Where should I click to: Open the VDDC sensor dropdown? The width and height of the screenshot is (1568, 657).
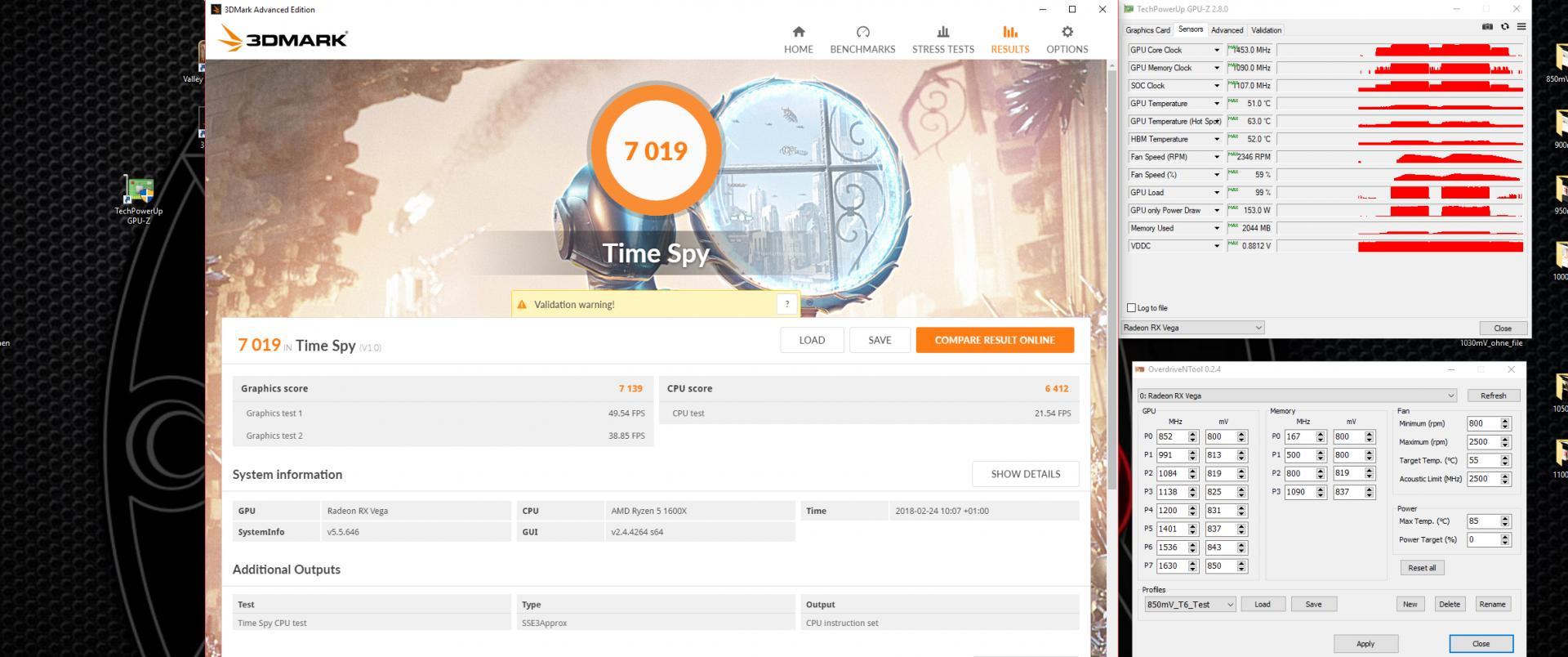tap(1216, 246)
